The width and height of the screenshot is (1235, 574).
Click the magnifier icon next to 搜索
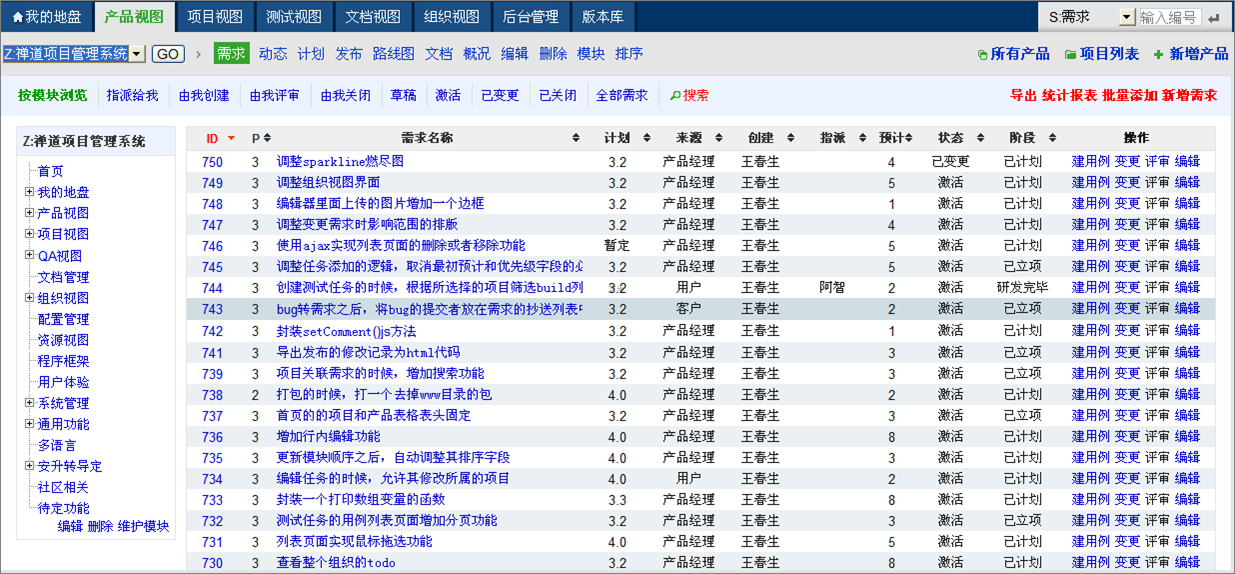click(x=675, y=96)
